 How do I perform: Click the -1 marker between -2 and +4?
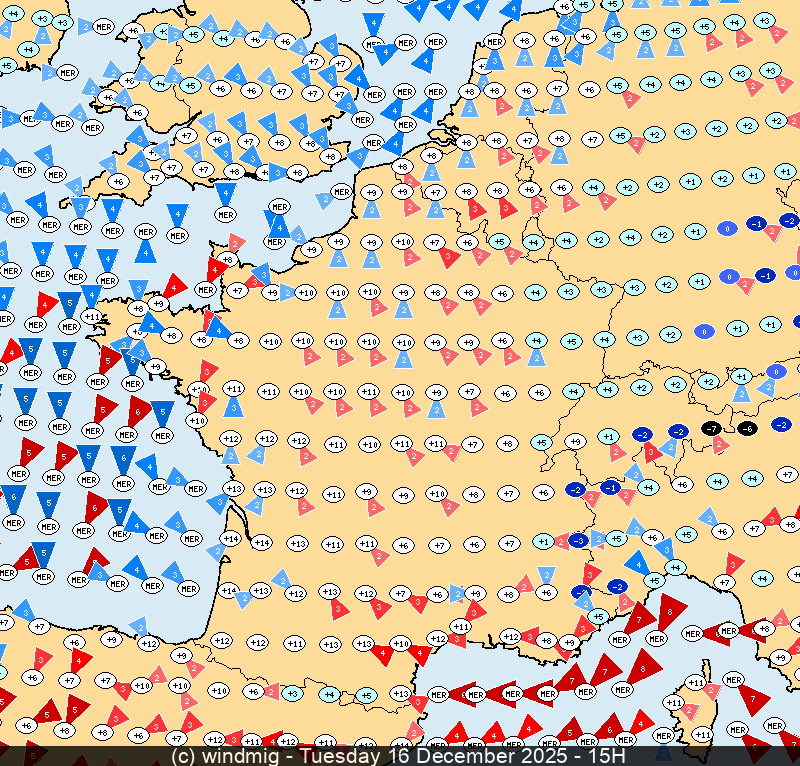[610, 487]
